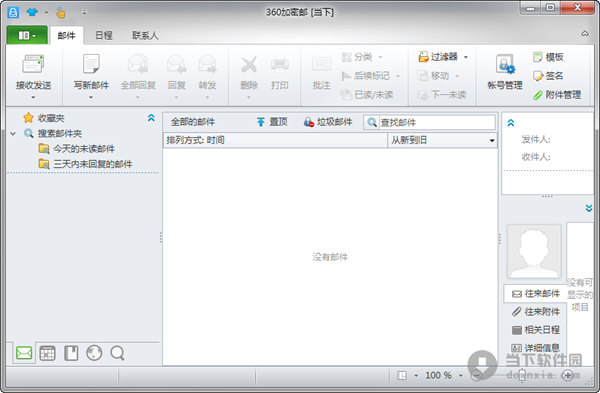Open the Correspondence Mail (往来邮件) tab

pyautogui.click(x=536, y=294)
